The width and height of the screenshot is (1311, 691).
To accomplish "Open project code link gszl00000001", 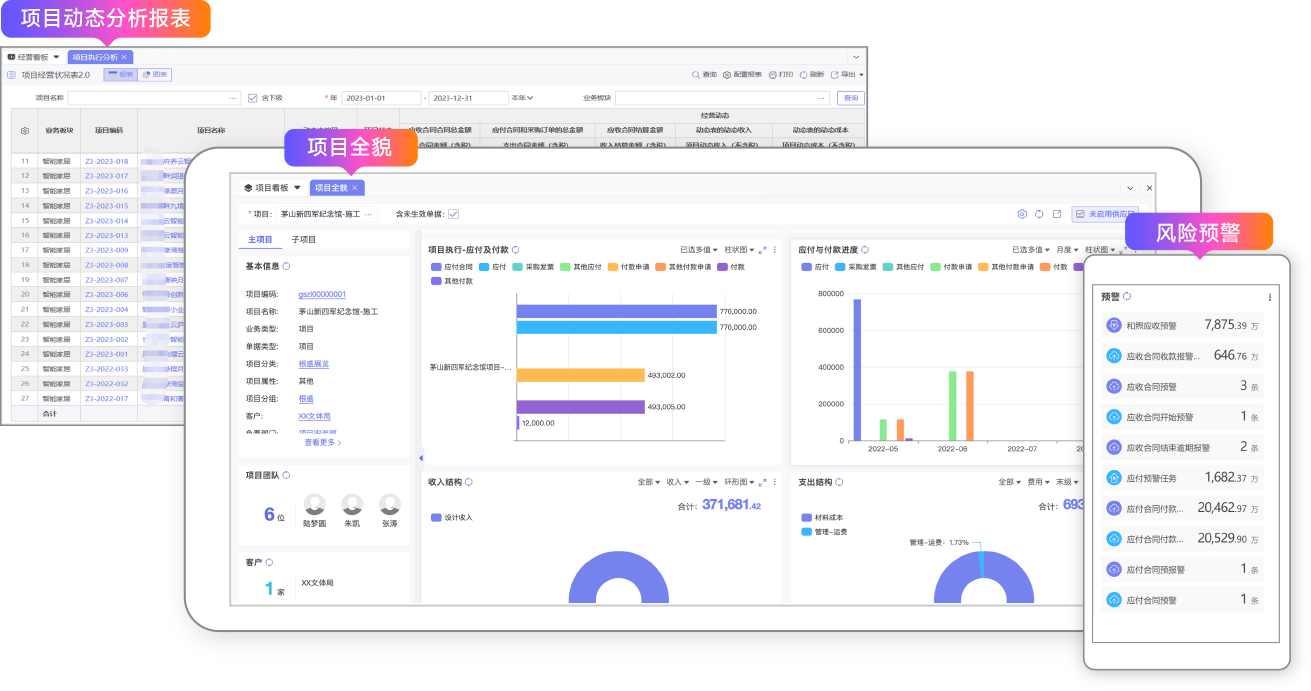I will tap(322, 295).
